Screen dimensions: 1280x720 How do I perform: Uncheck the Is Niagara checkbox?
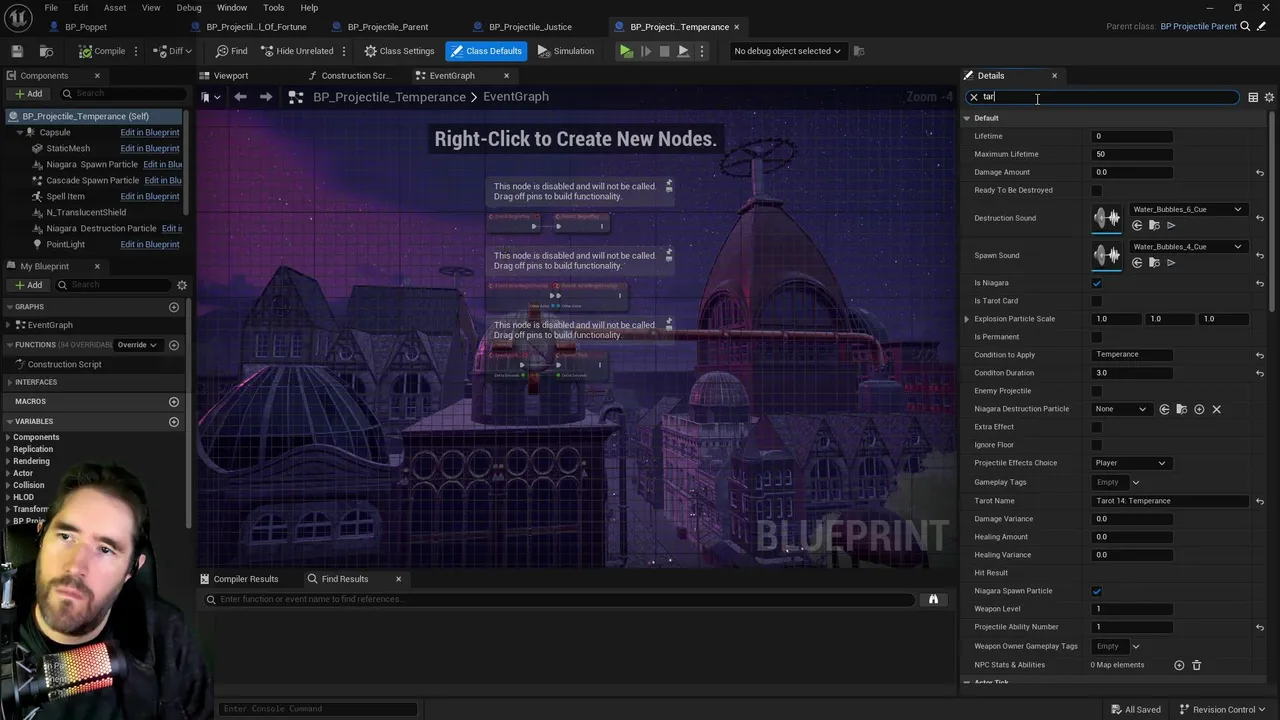[1097, 283]
